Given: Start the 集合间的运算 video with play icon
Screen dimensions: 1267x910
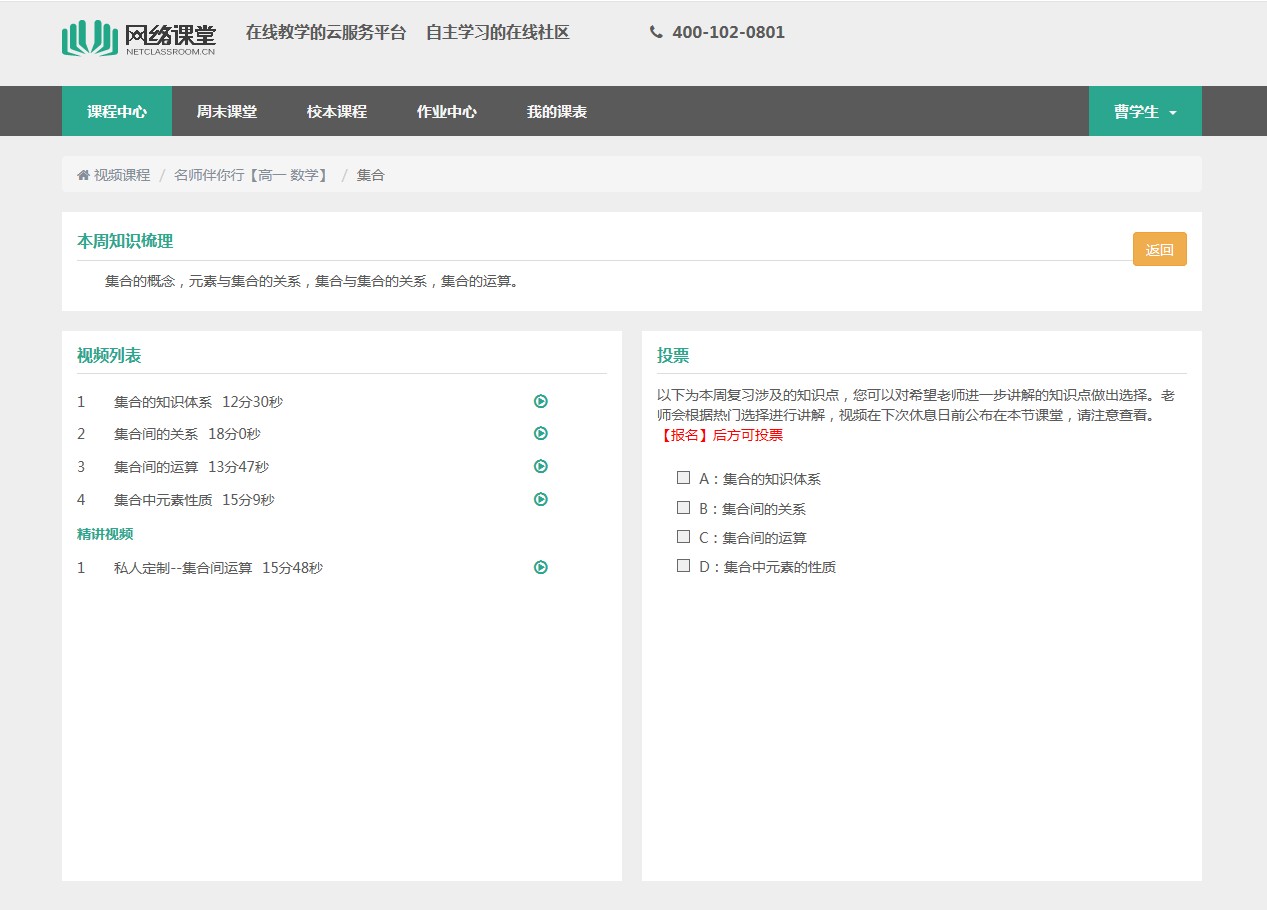Looking at the screenshot, I should tap(541, 466).
